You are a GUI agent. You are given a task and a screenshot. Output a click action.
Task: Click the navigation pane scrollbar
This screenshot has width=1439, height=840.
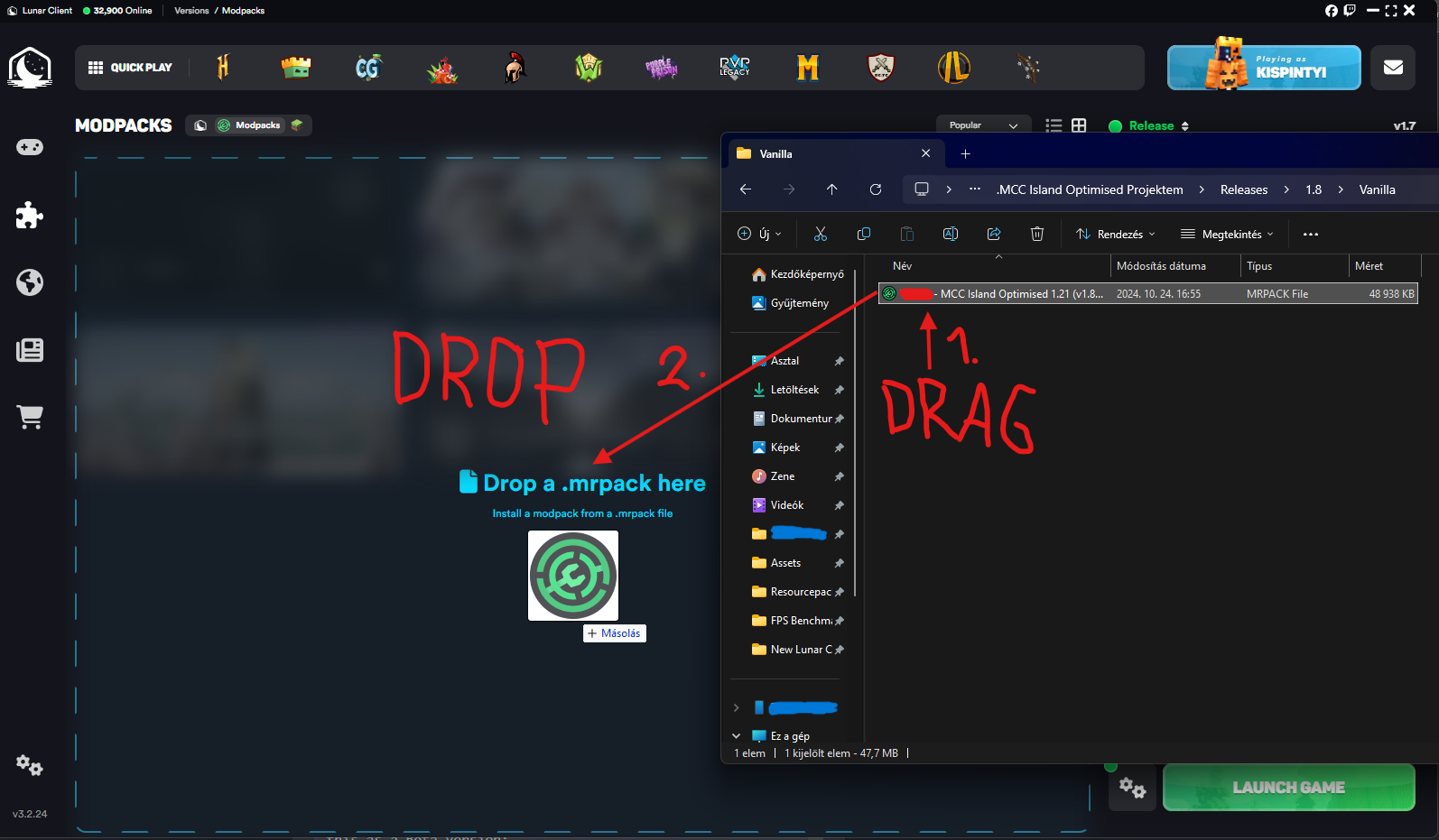tap(854, 433)
